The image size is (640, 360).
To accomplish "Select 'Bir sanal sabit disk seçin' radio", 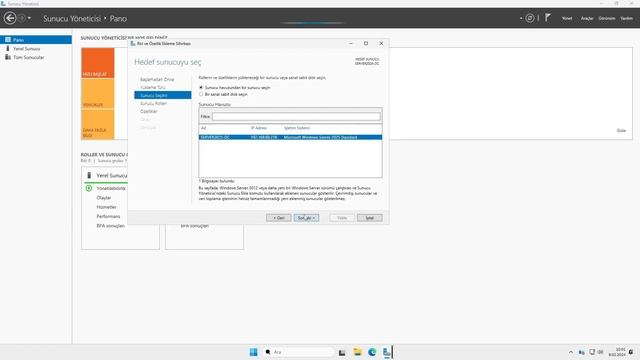I will click(201, 94).
